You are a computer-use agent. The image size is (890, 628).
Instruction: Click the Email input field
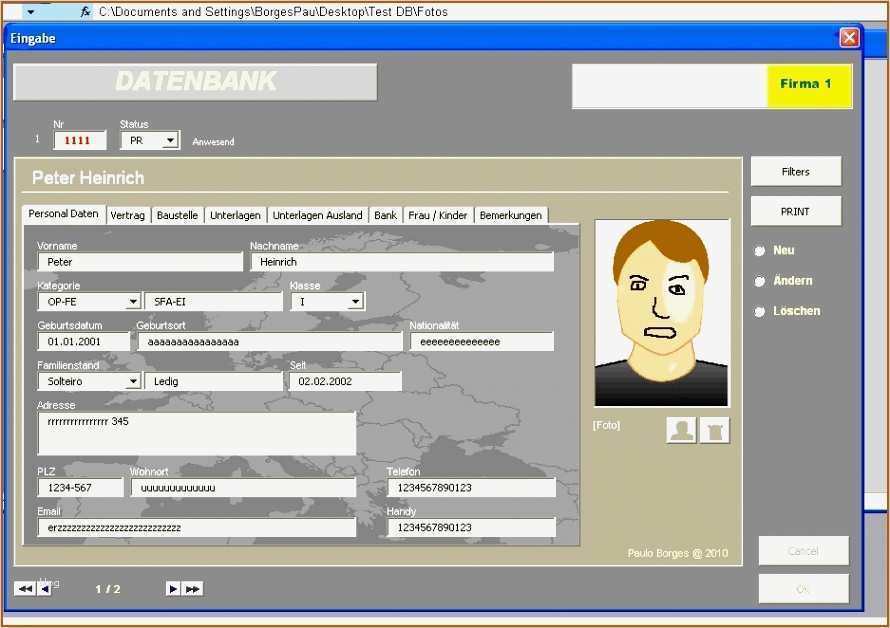tap(197, 527)
